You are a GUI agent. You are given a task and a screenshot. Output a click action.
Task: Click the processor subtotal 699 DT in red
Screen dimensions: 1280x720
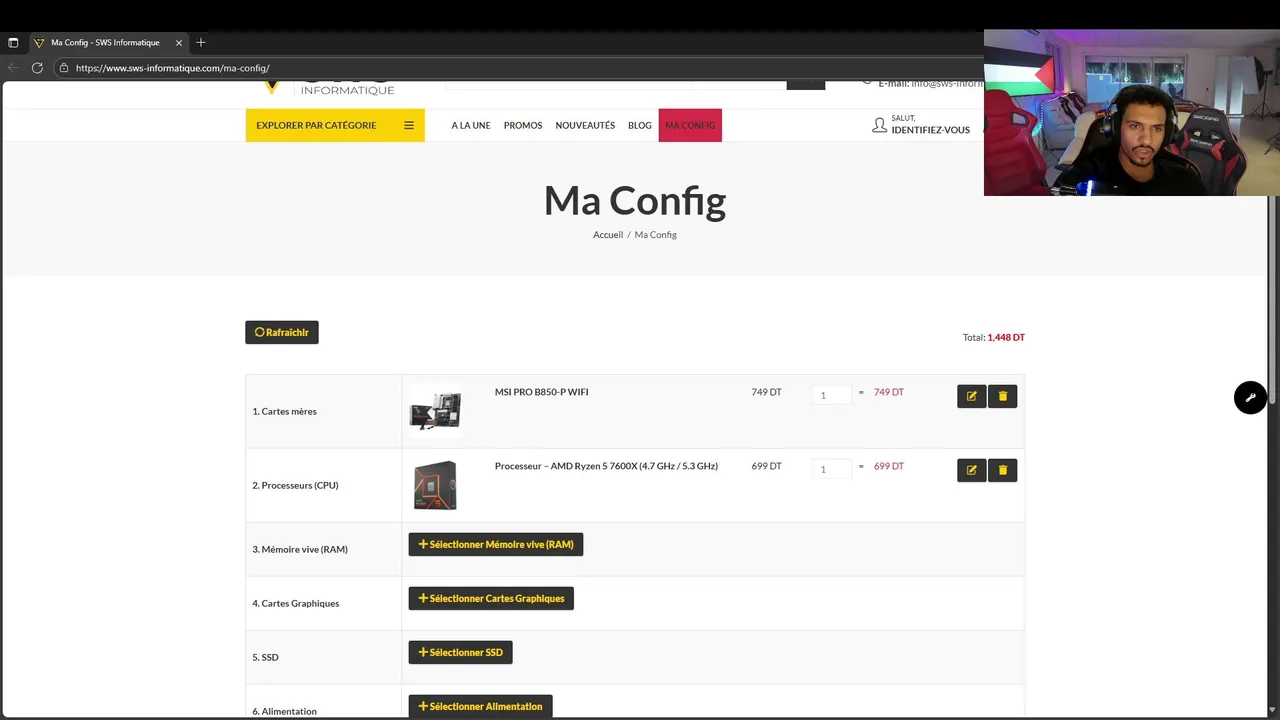(889, 466)
